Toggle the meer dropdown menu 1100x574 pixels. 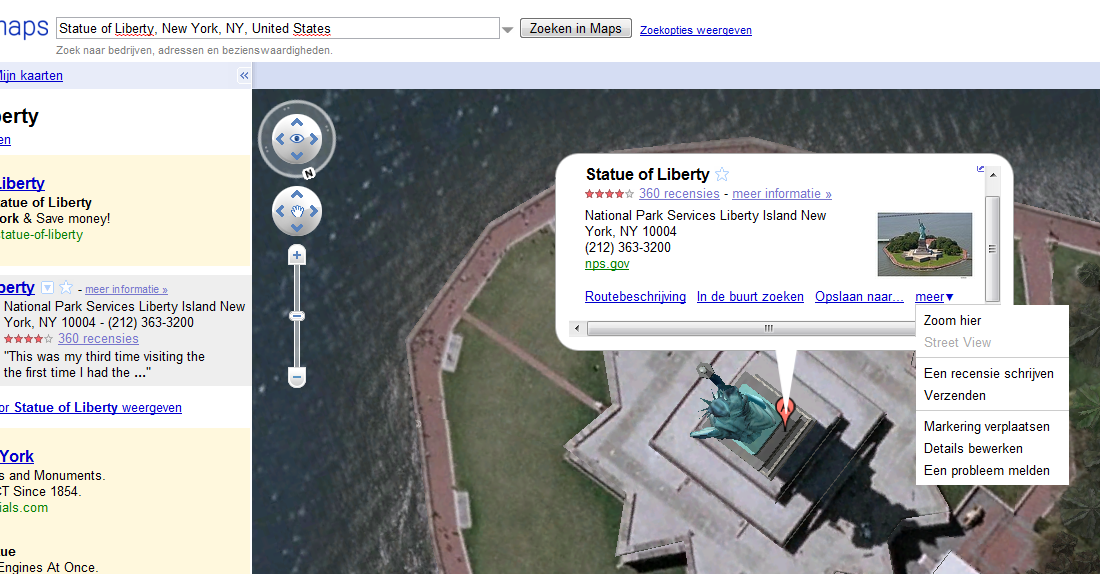click(934, 297)
